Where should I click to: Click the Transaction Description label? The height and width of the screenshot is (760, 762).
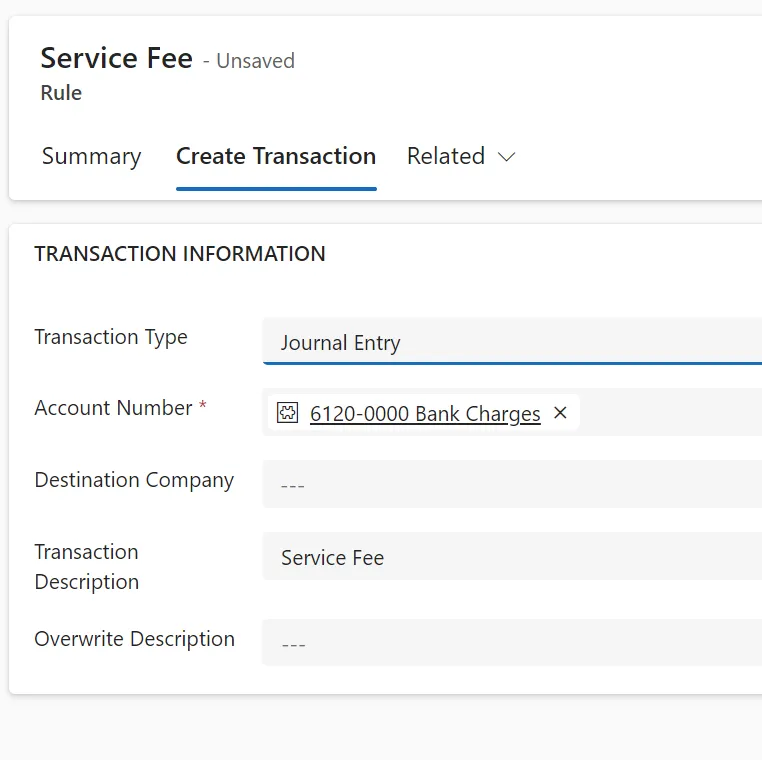point(87,567)
